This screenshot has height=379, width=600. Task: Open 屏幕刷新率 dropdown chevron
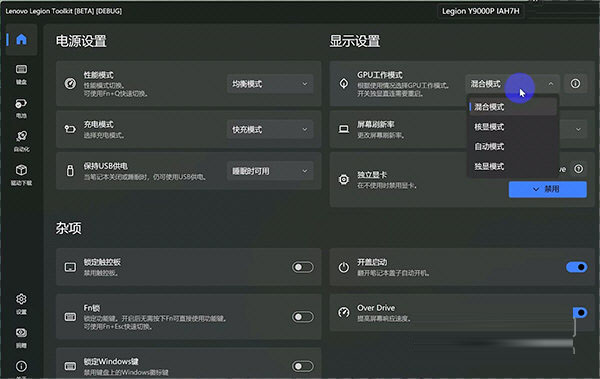click(578, 129)
